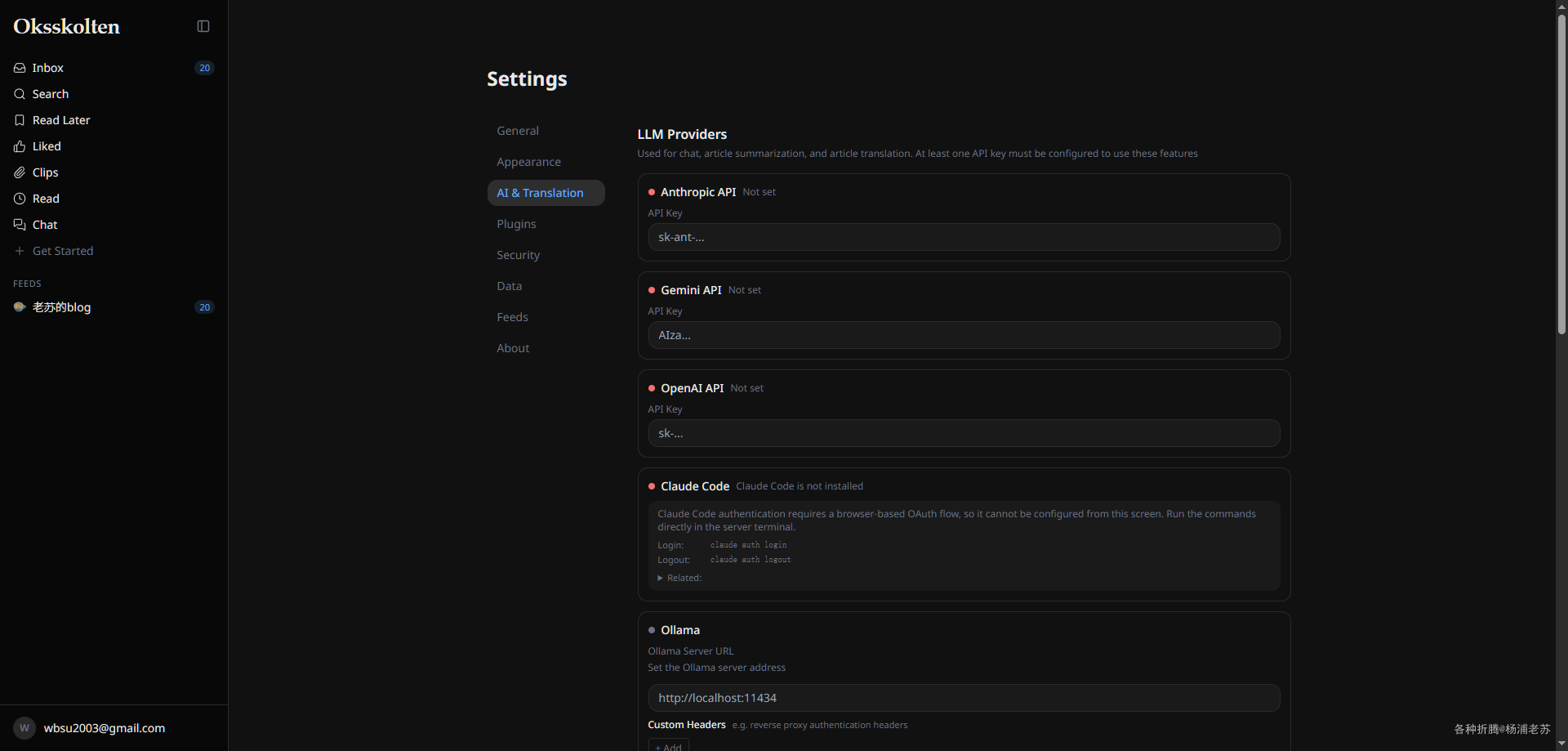The height and width of the screenshot is (751, 1568).
Task: Click the page vertical scrollbar thumb
Action: (x=1561, y=174)
